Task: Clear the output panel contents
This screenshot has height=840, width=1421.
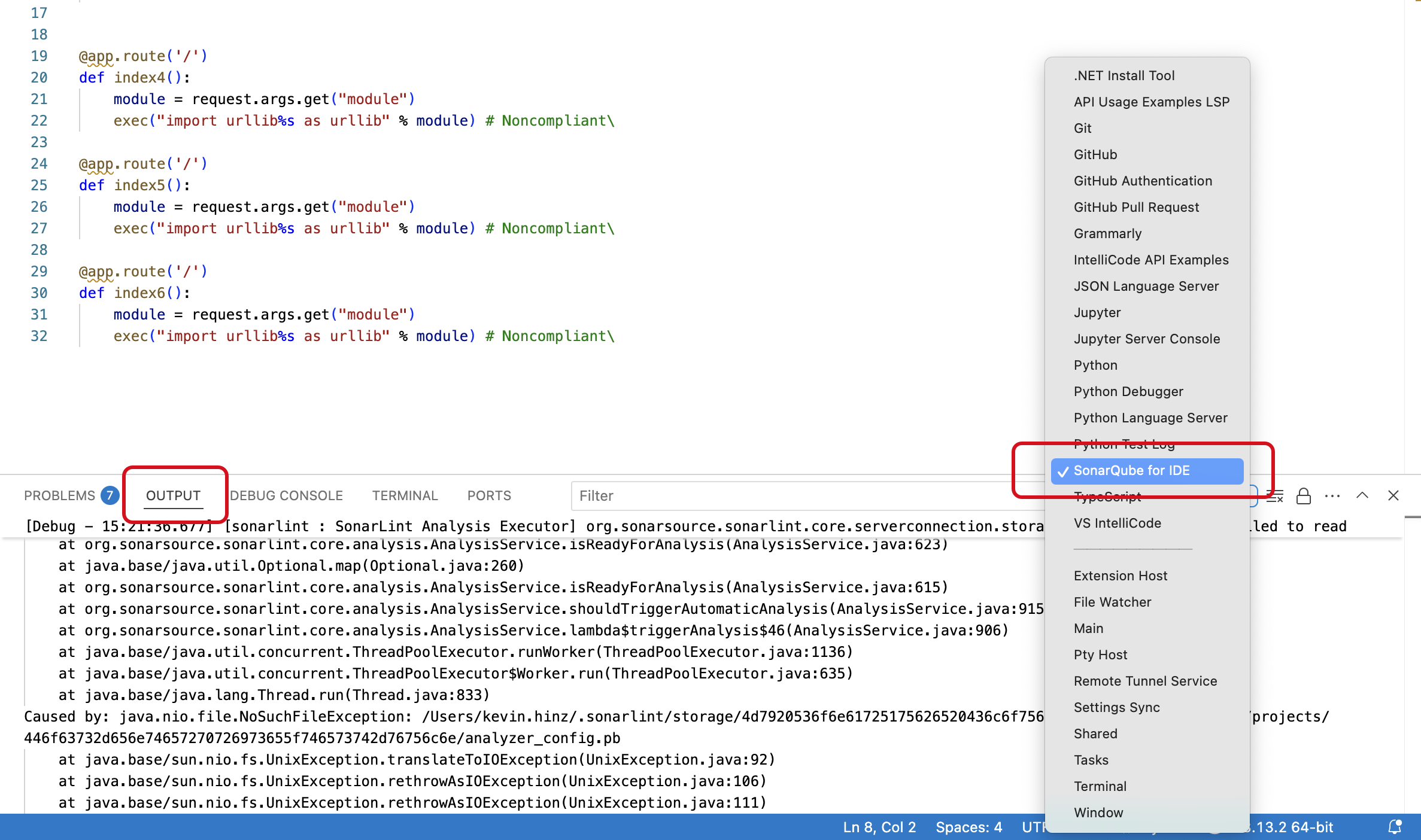Action: pyautogui.click(x=1275, y=495)
